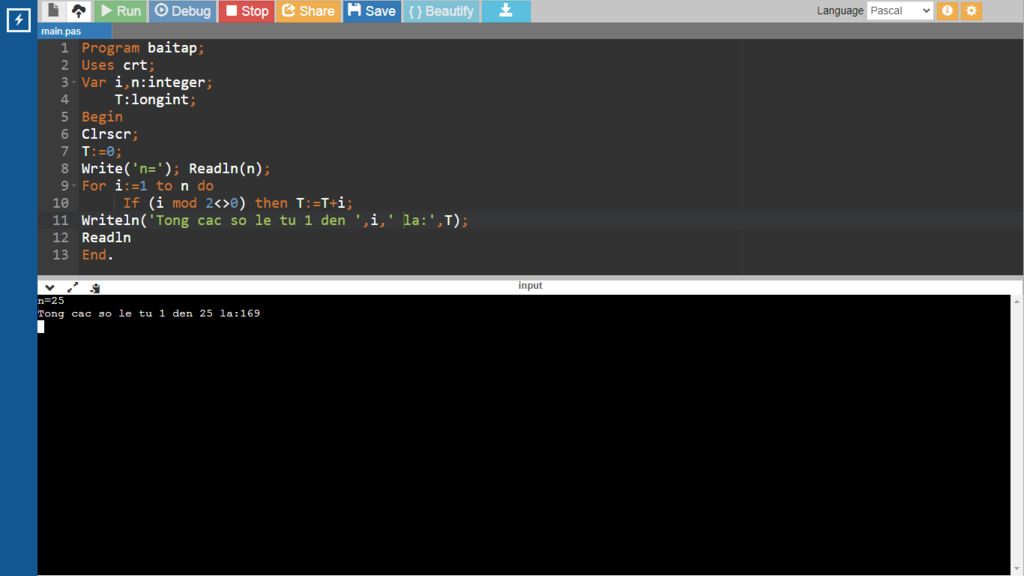This screenshot has height=576, width=1024.
Task: Click the 'T:longint;' declaration
Action: (x=155, y=99)
